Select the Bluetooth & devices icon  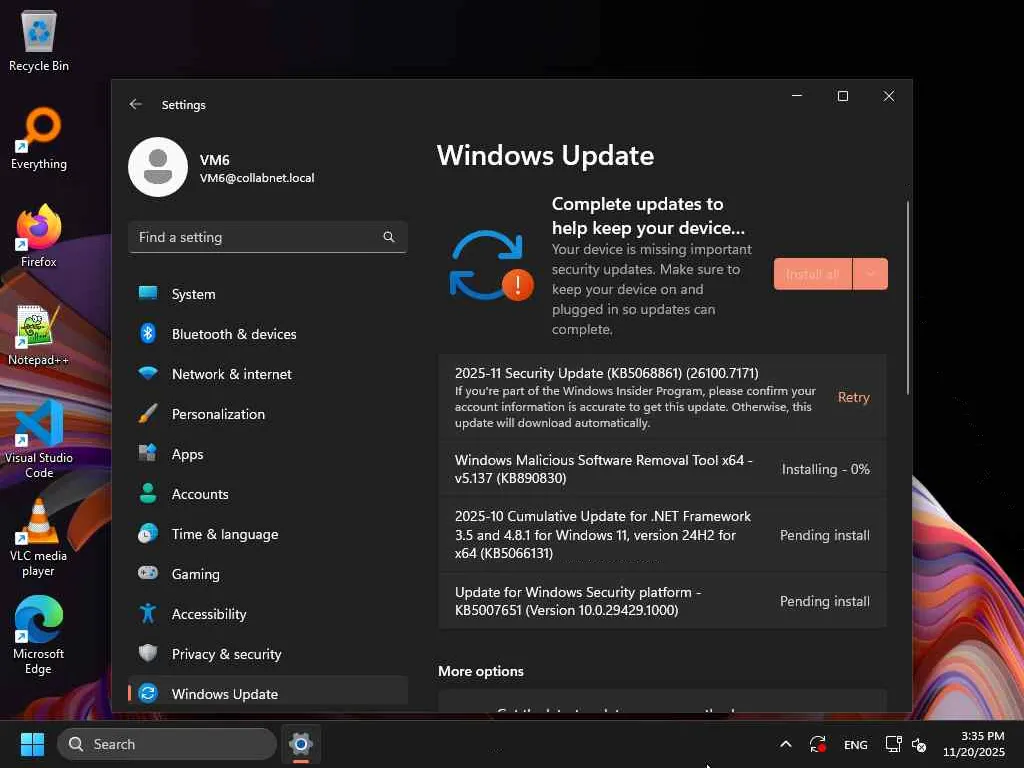click(x=148, y=334)
